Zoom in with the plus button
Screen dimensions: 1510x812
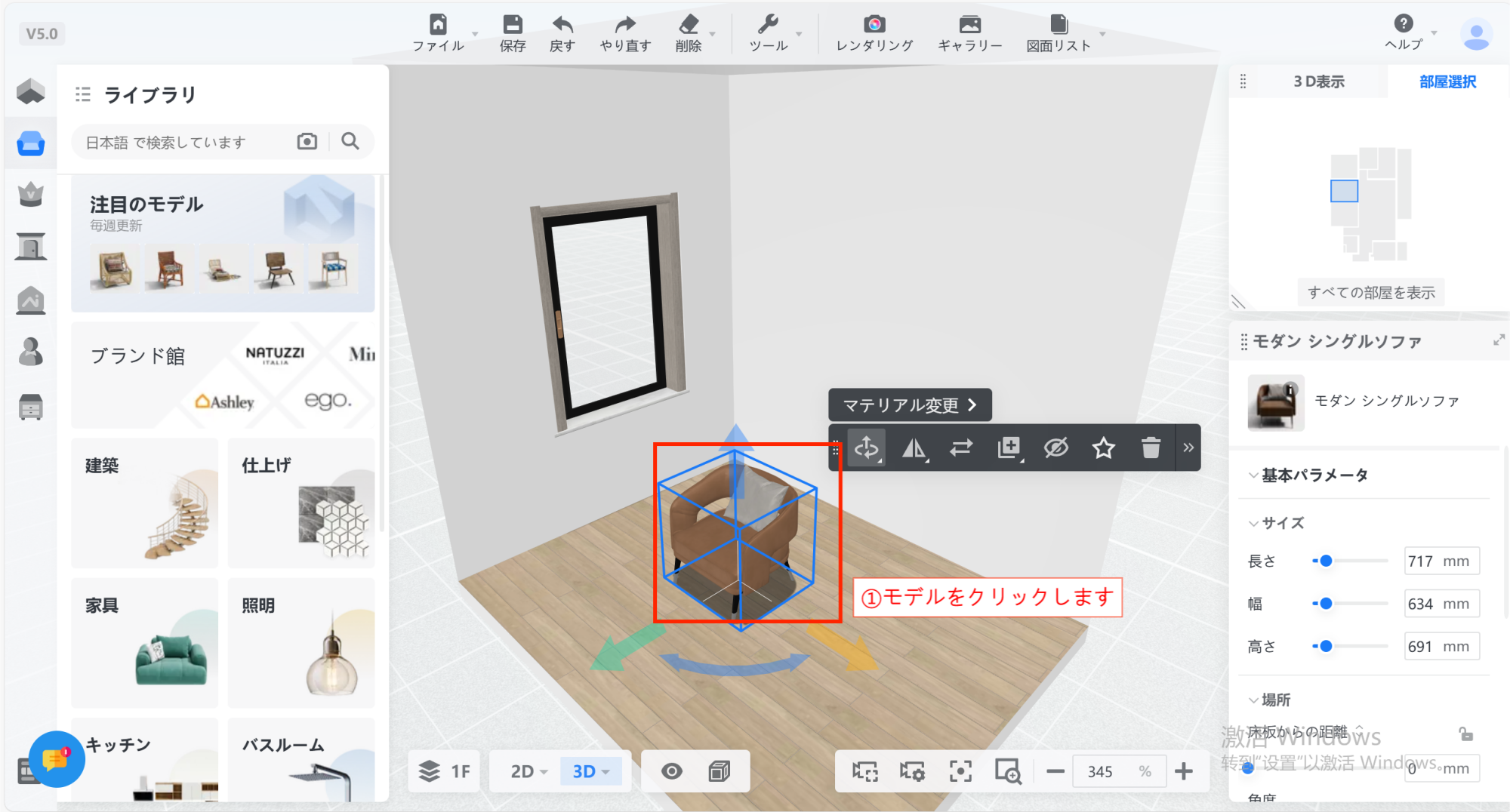(x=1184, y=771)
